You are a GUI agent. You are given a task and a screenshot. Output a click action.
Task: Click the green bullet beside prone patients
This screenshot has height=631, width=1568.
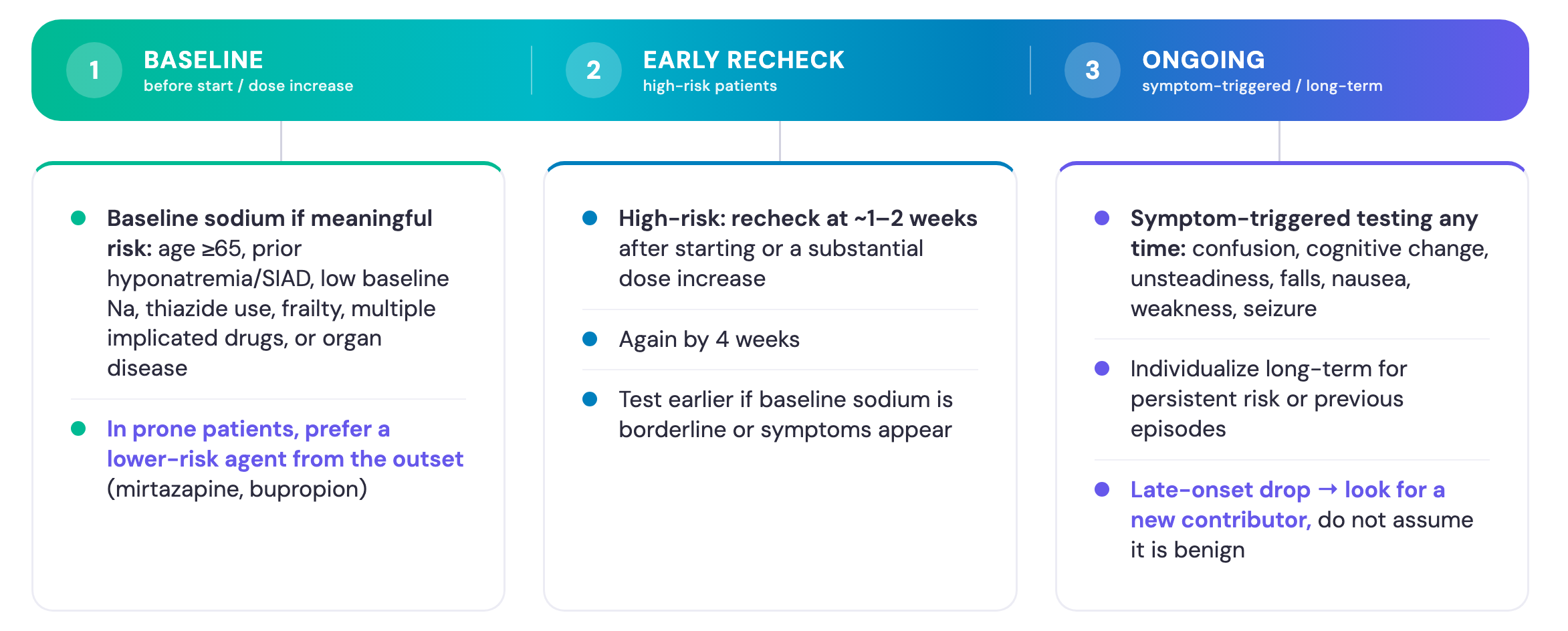(78, 428)
